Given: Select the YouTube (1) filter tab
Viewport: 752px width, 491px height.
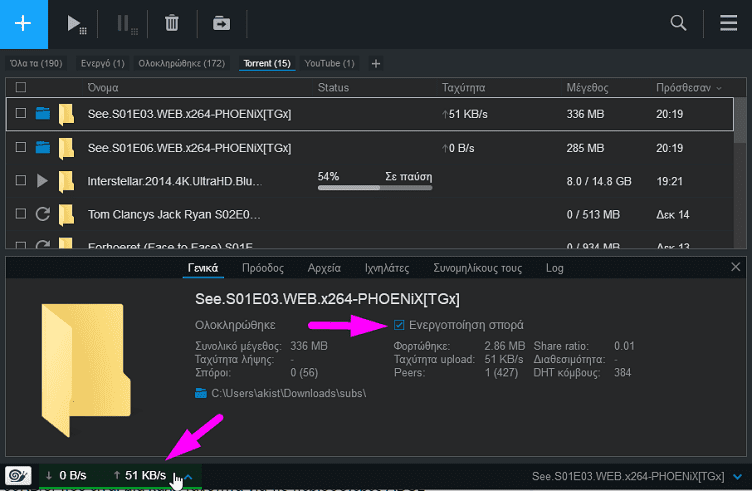Looking at the screenshot, I should pyautogui.click(x=329, y=63).
